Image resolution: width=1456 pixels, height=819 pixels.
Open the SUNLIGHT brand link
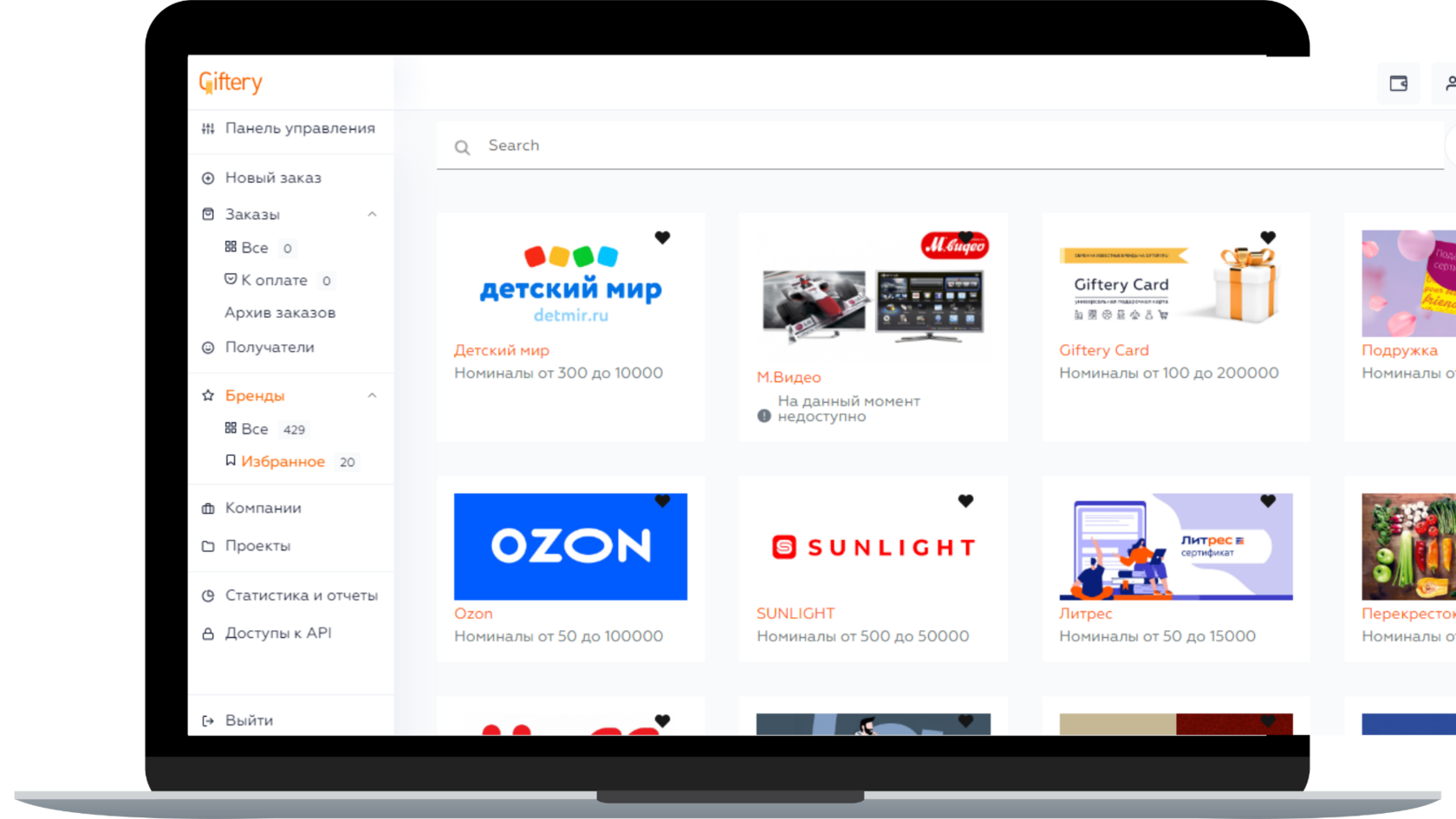coord(796,614)
